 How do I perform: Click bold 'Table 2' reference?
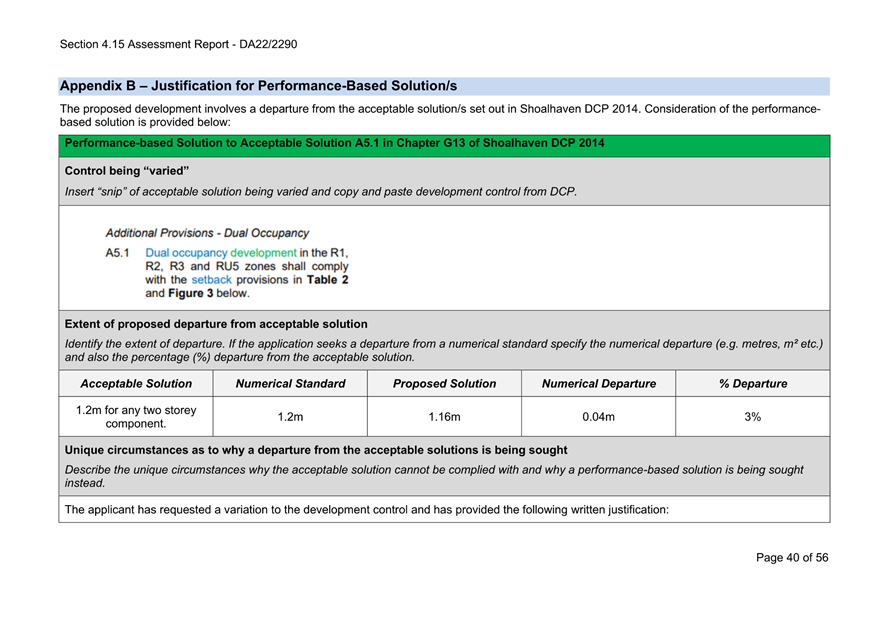(327, 280)
